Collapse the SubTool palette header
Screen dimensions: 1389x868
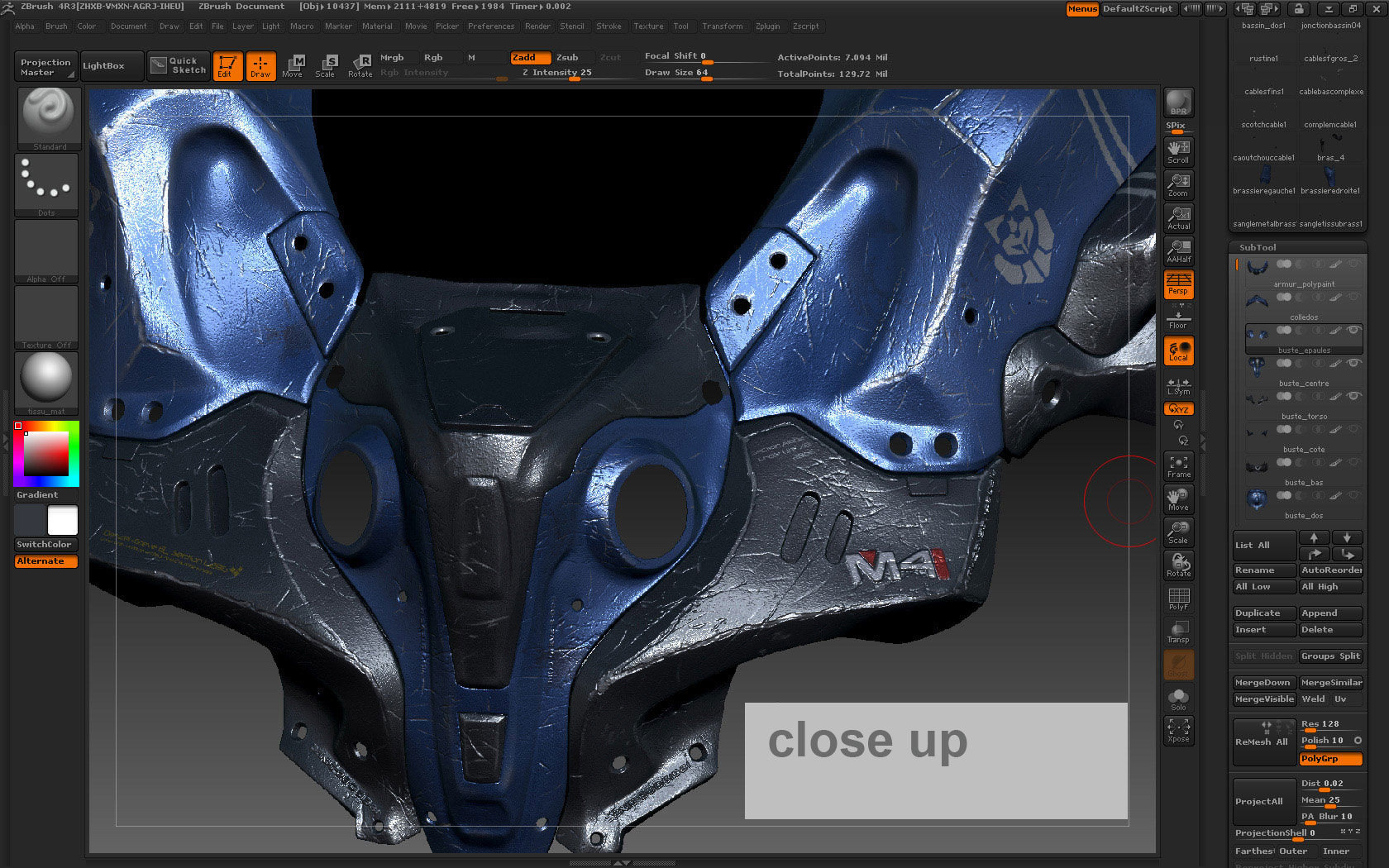(1258, 247)
